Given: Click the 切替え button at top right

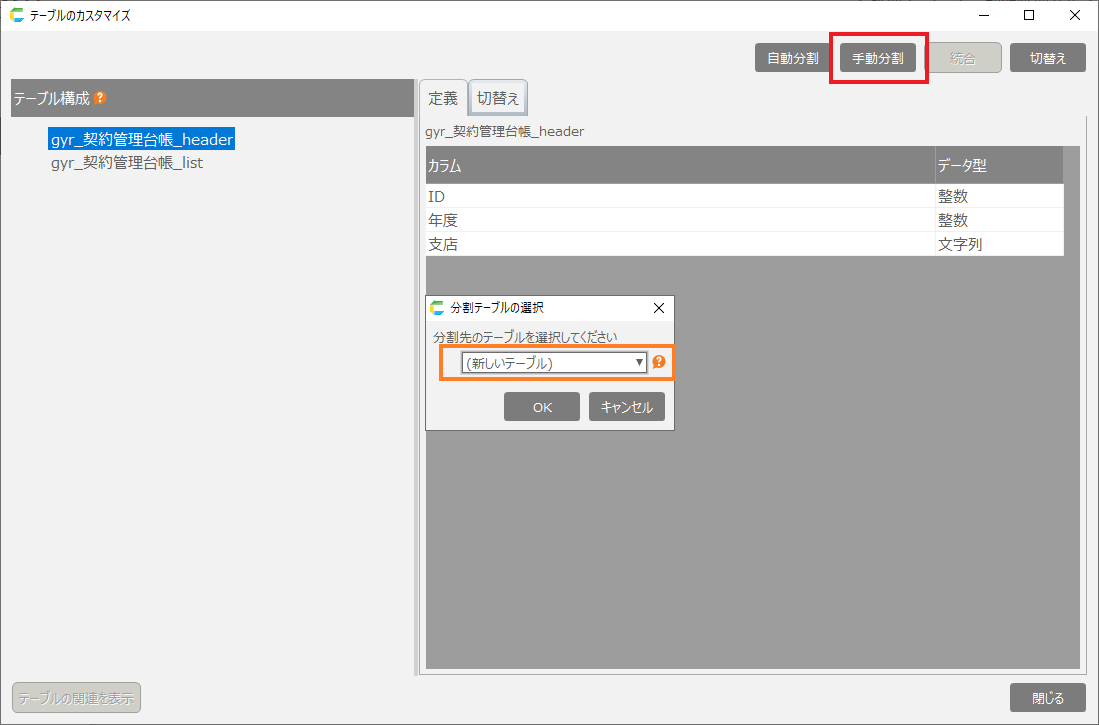Looking at the screenshot, I should pos(1047,58).
